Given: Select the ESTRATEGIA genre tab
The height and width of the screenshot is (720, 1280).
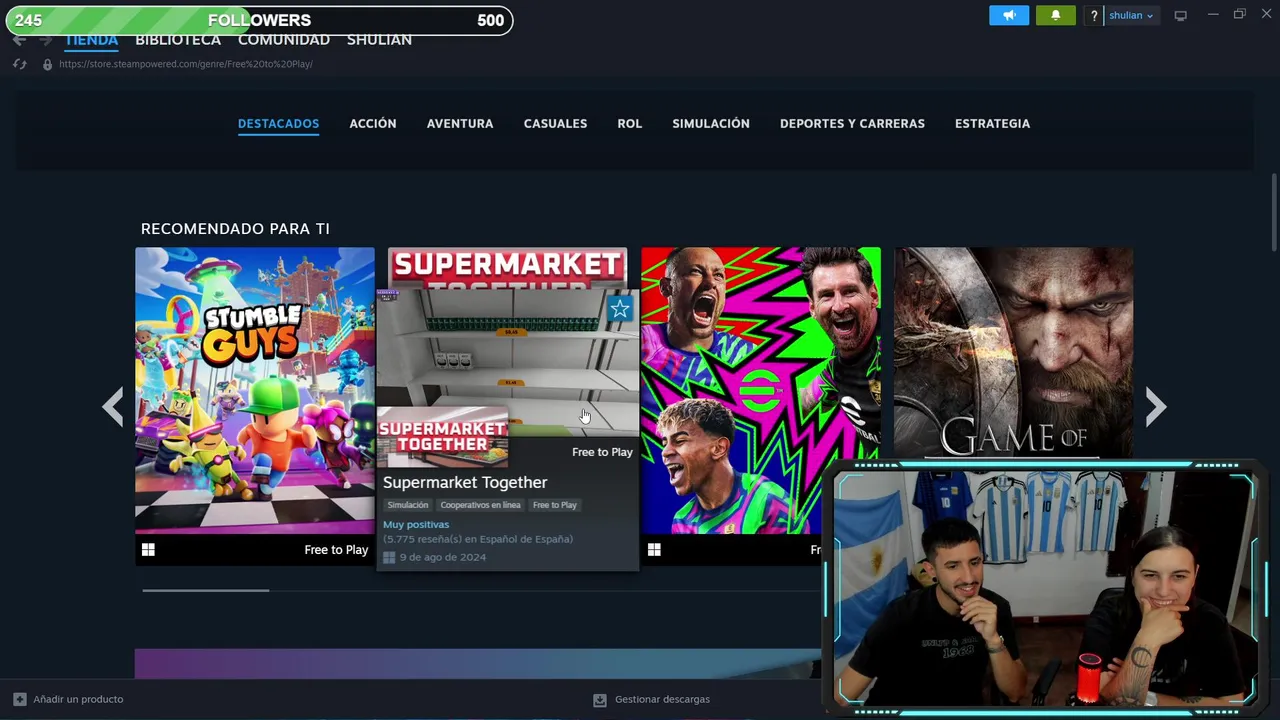Looking at the screenshot, I should point(992,123).
